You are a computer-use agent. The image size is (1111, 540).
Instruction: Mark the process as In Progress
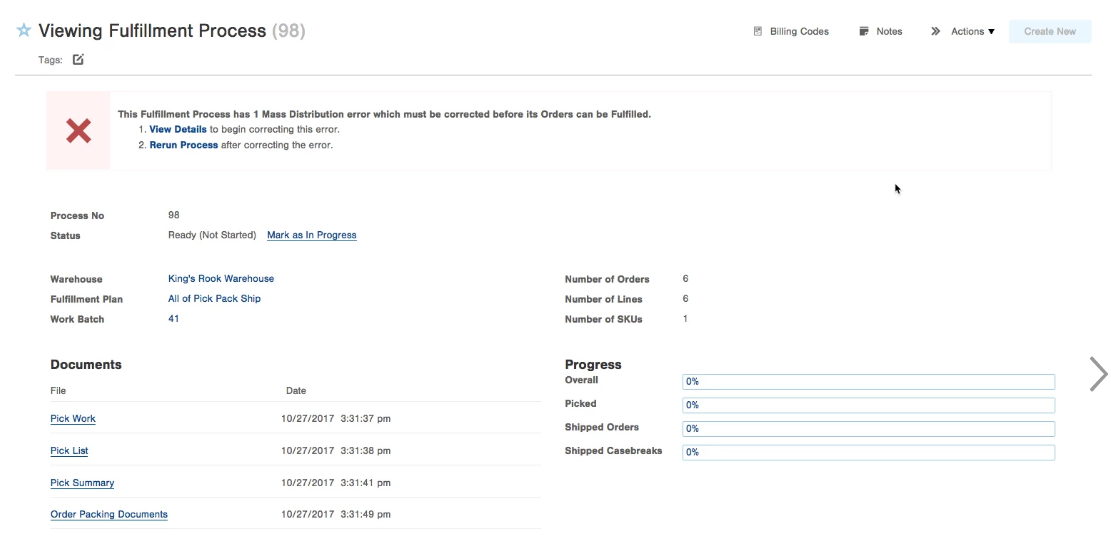click(x=311, y=236)
